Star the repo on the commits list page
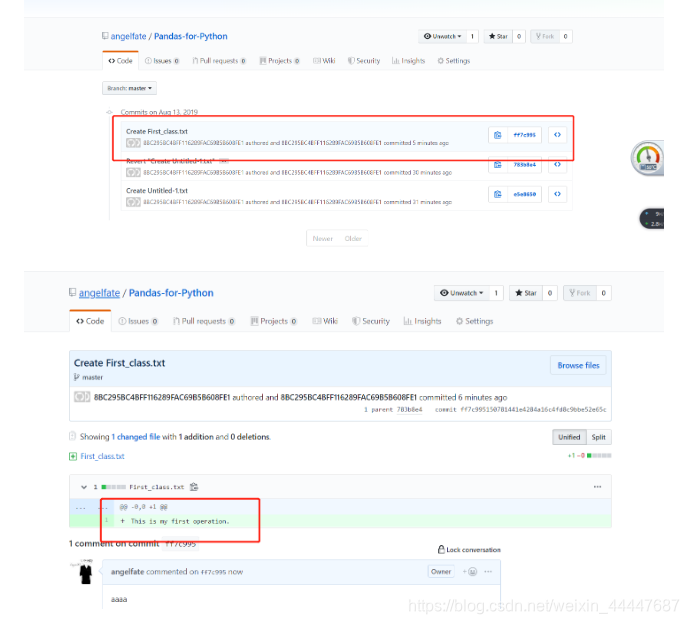This screenshot has height=624, width=689. coord(498,36)
